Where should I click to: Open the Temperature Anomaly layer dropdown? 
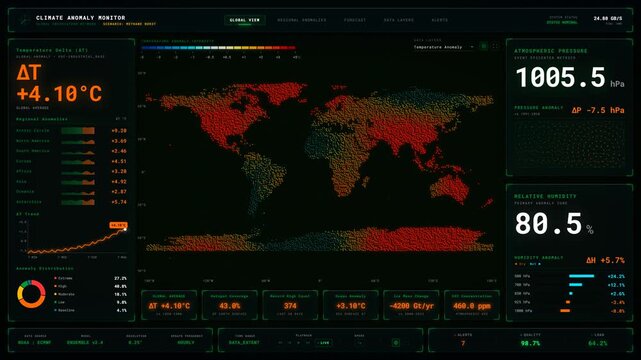[444, 47]
